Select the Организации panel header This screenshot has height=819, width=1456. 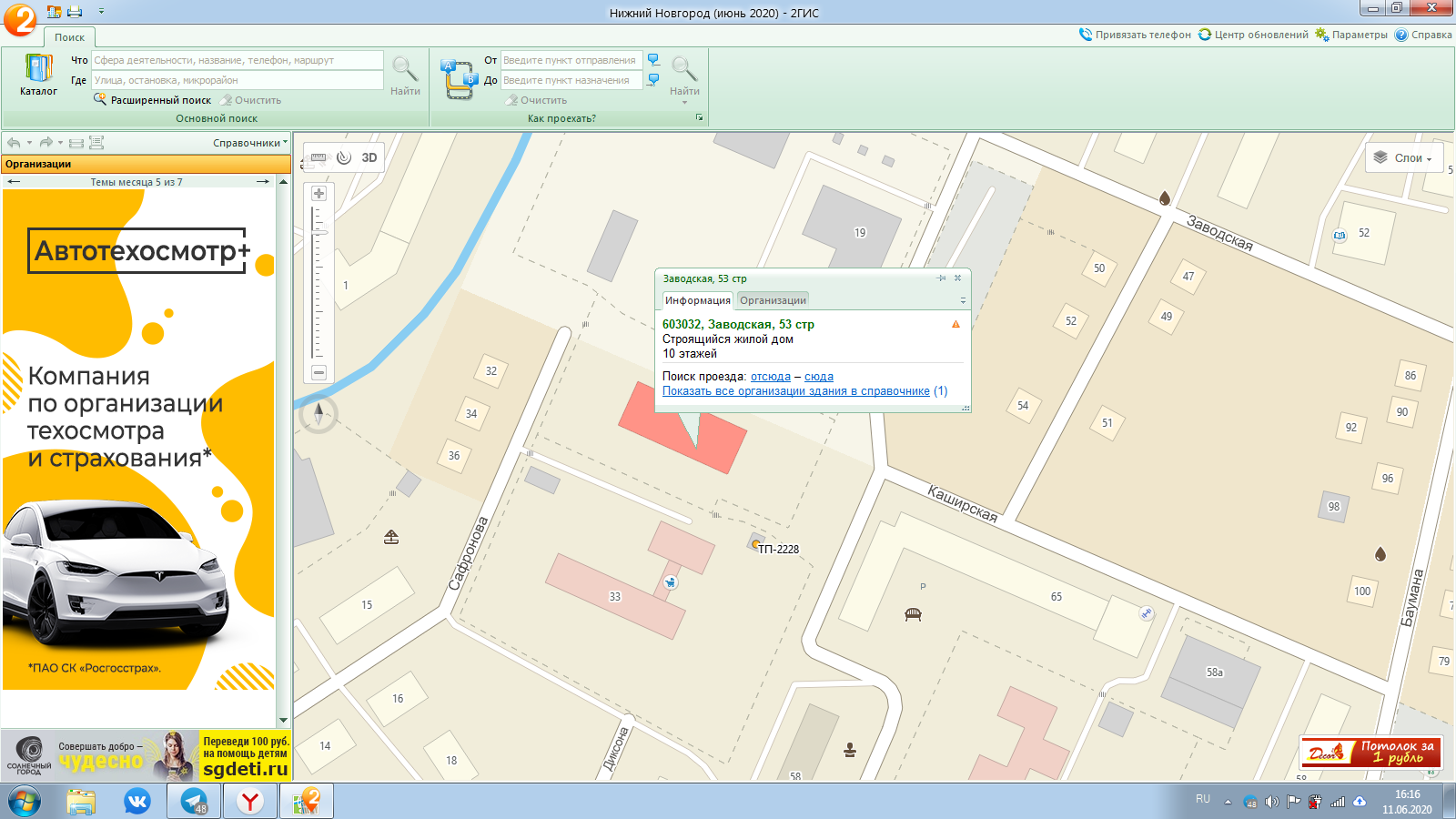coord(146,164)
